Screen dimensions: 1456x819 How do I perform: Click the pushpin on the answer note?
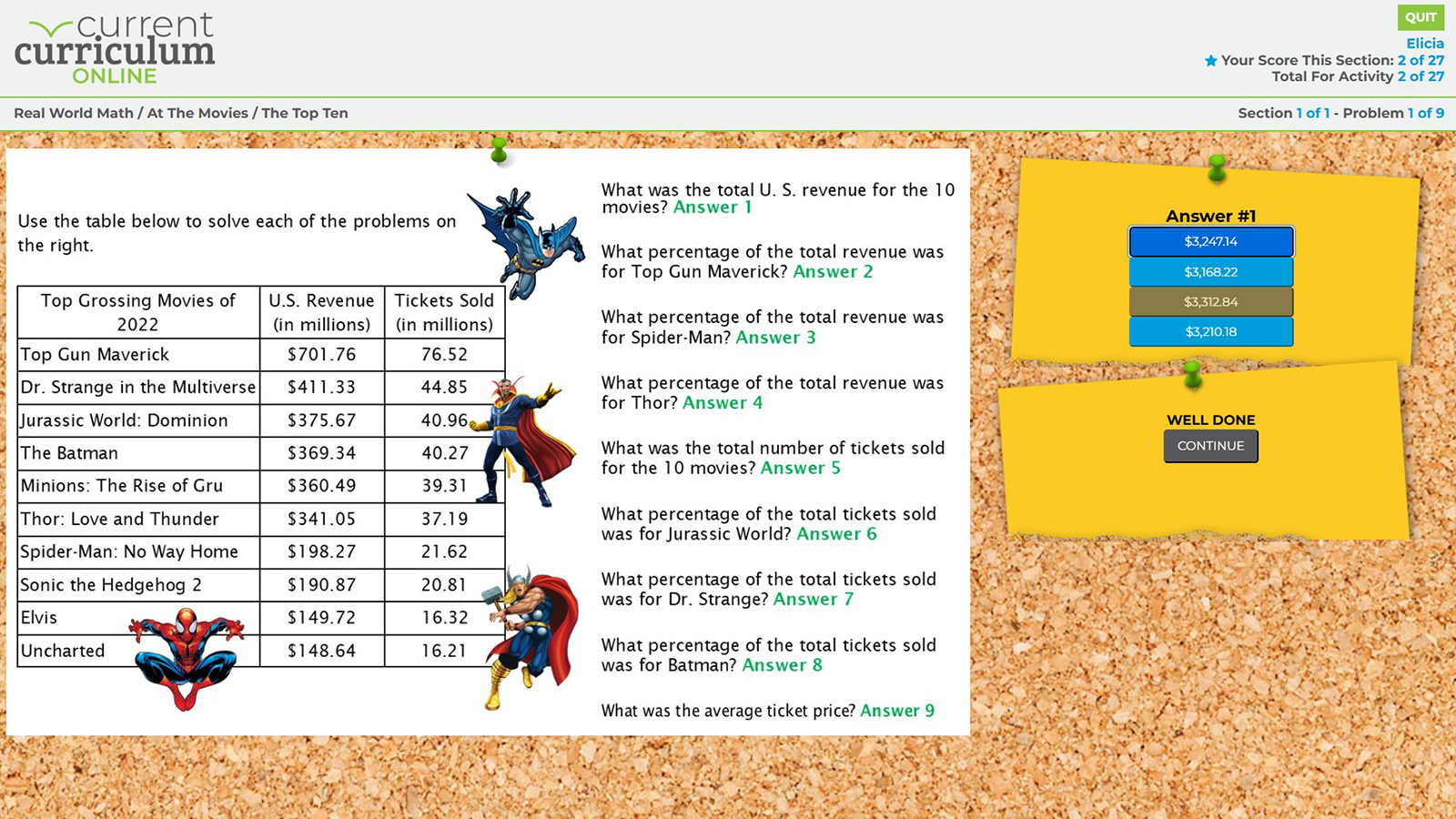(x=1217, y=168)
